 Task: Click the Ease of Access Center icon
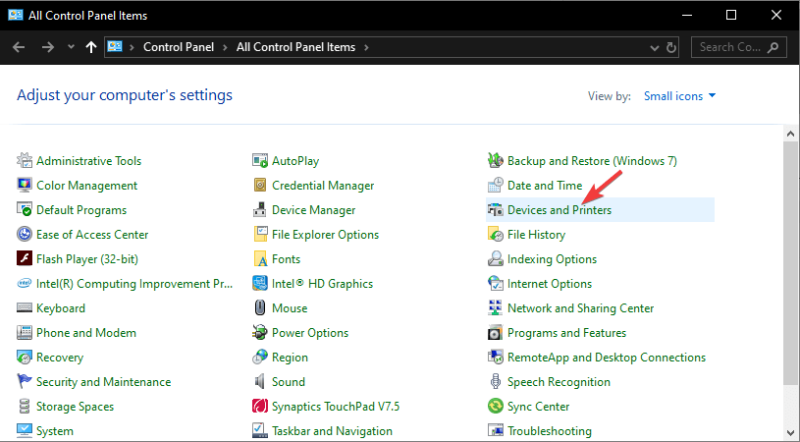pyautogui.click(x=24, y=234)
